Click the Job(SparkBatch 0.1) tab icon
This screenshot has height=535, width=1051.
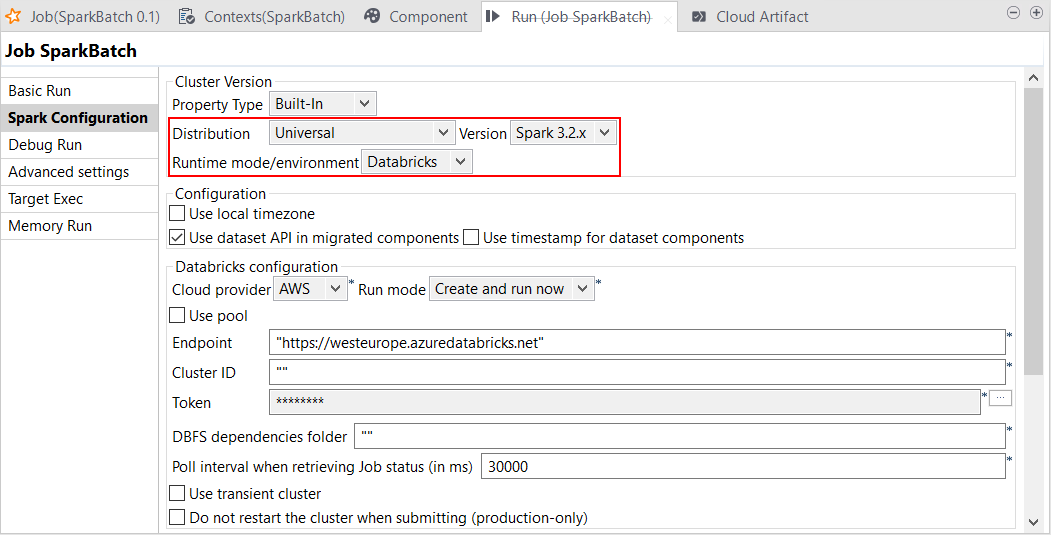tap(14, 16)
